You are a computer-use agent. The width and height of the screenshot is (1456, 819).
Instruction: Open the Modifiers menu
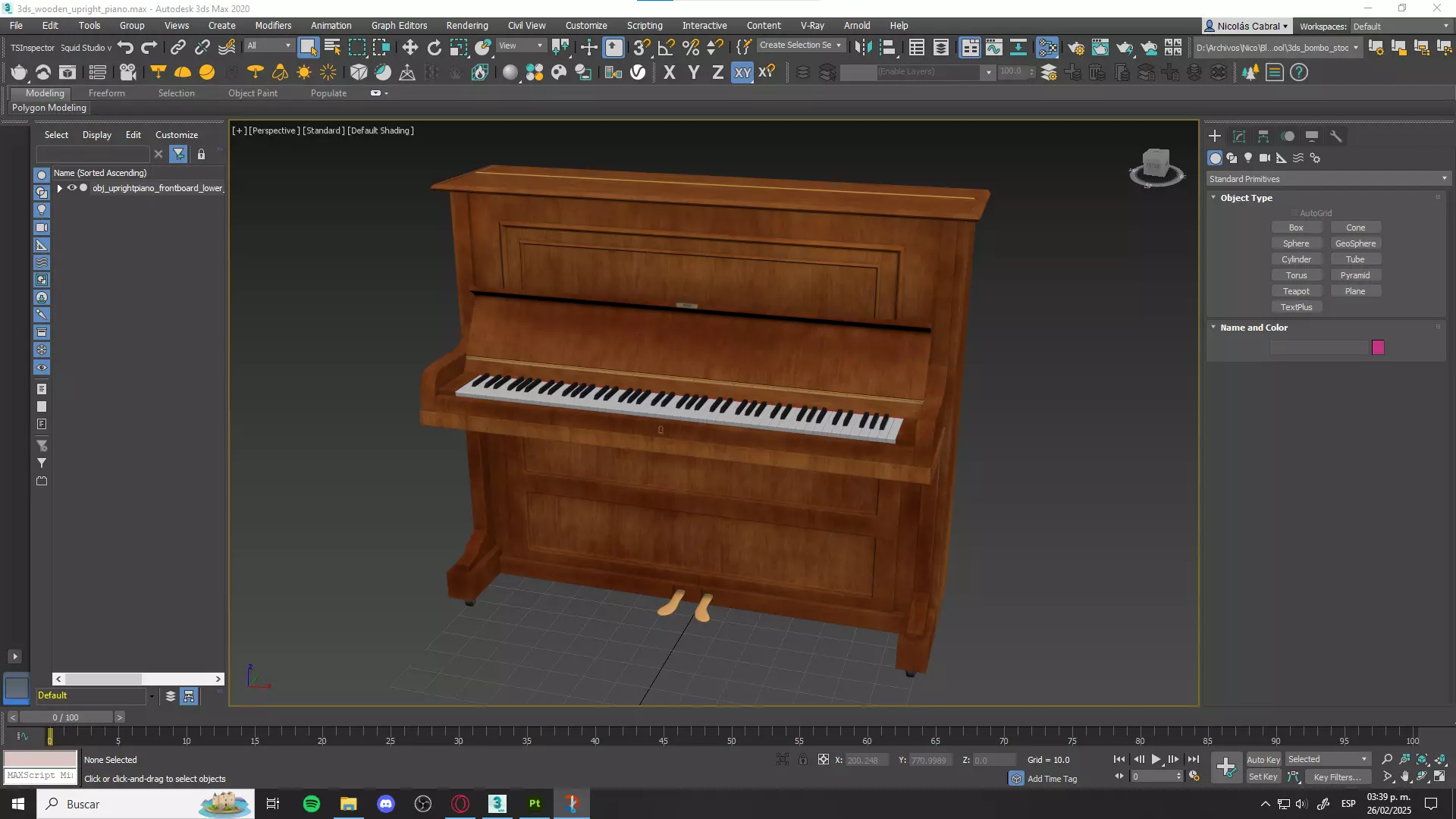[273, 26]
